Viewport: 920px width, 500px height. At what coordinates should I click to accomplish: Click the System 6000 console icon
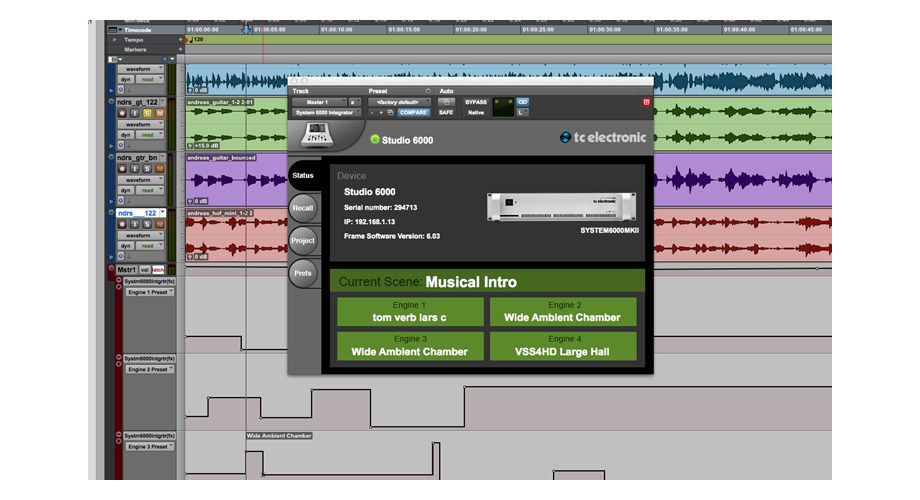pyautogui.click(x=317, y=136)
